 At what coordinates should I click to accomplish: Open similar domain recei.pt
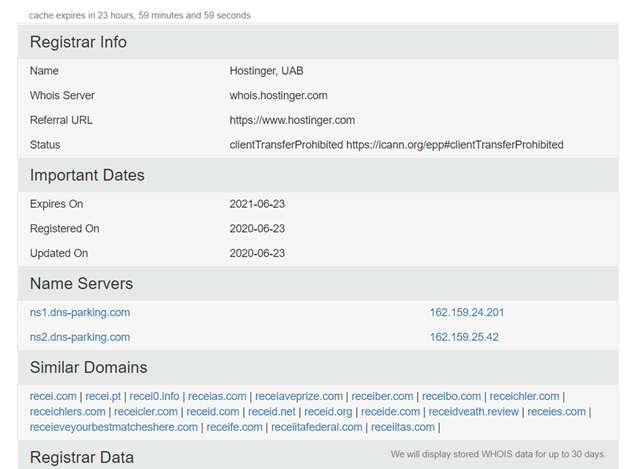tap(104, 396)
